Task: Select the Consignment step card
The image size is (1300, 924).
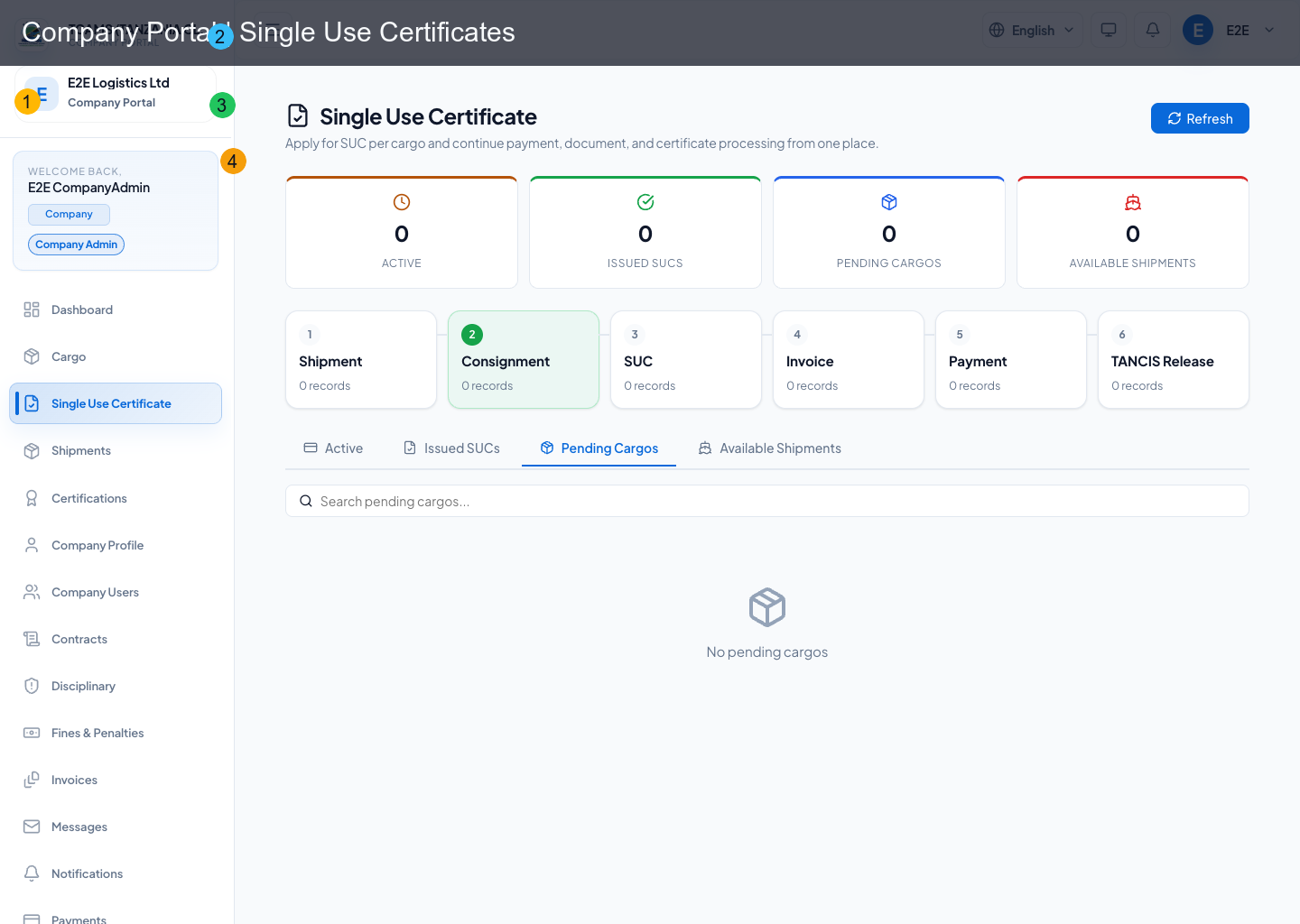Action: coord(524,359)
